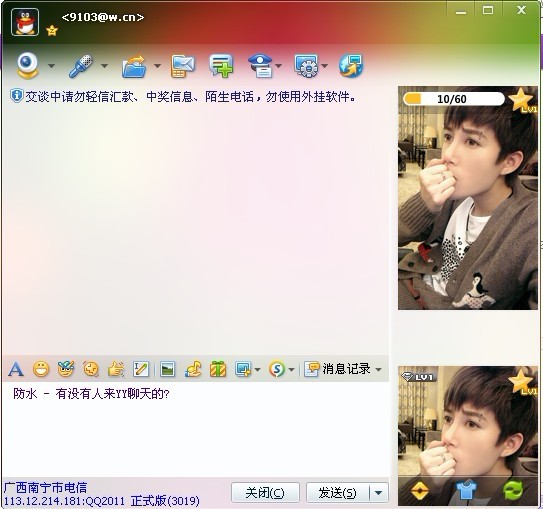This screenshot has width=543, height=509.
Task: Close the chat window with X
Action: (x=521, y=10)
